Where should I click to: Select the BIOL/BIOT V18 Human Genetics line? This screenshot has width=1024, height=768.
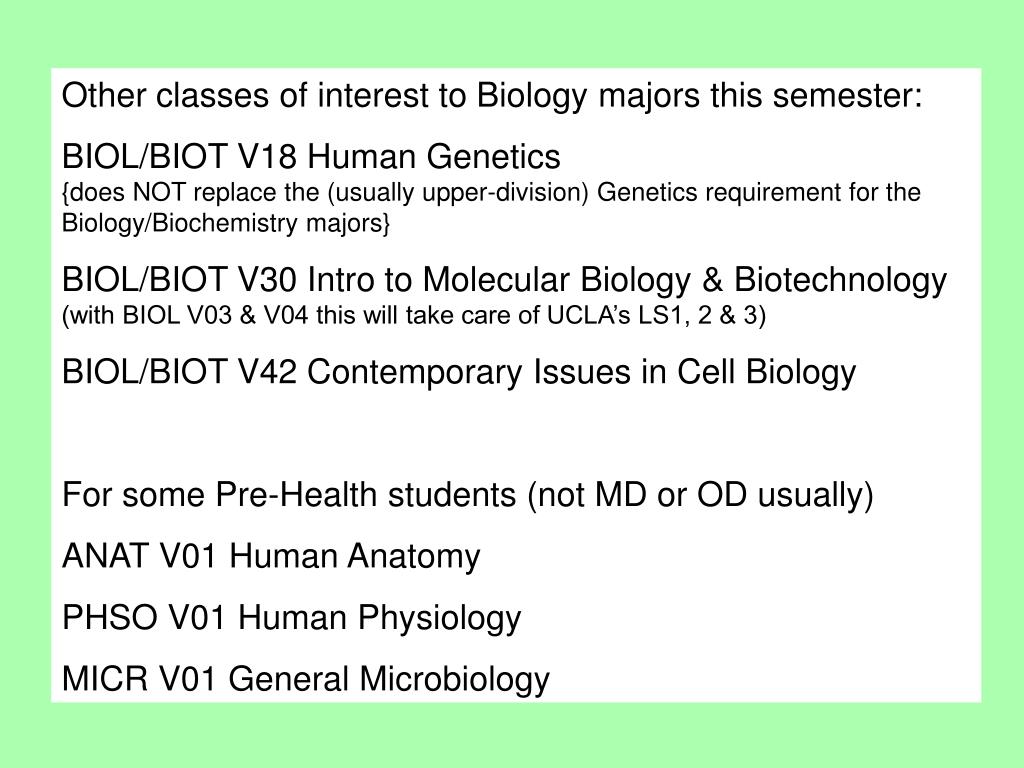[311, 157]
